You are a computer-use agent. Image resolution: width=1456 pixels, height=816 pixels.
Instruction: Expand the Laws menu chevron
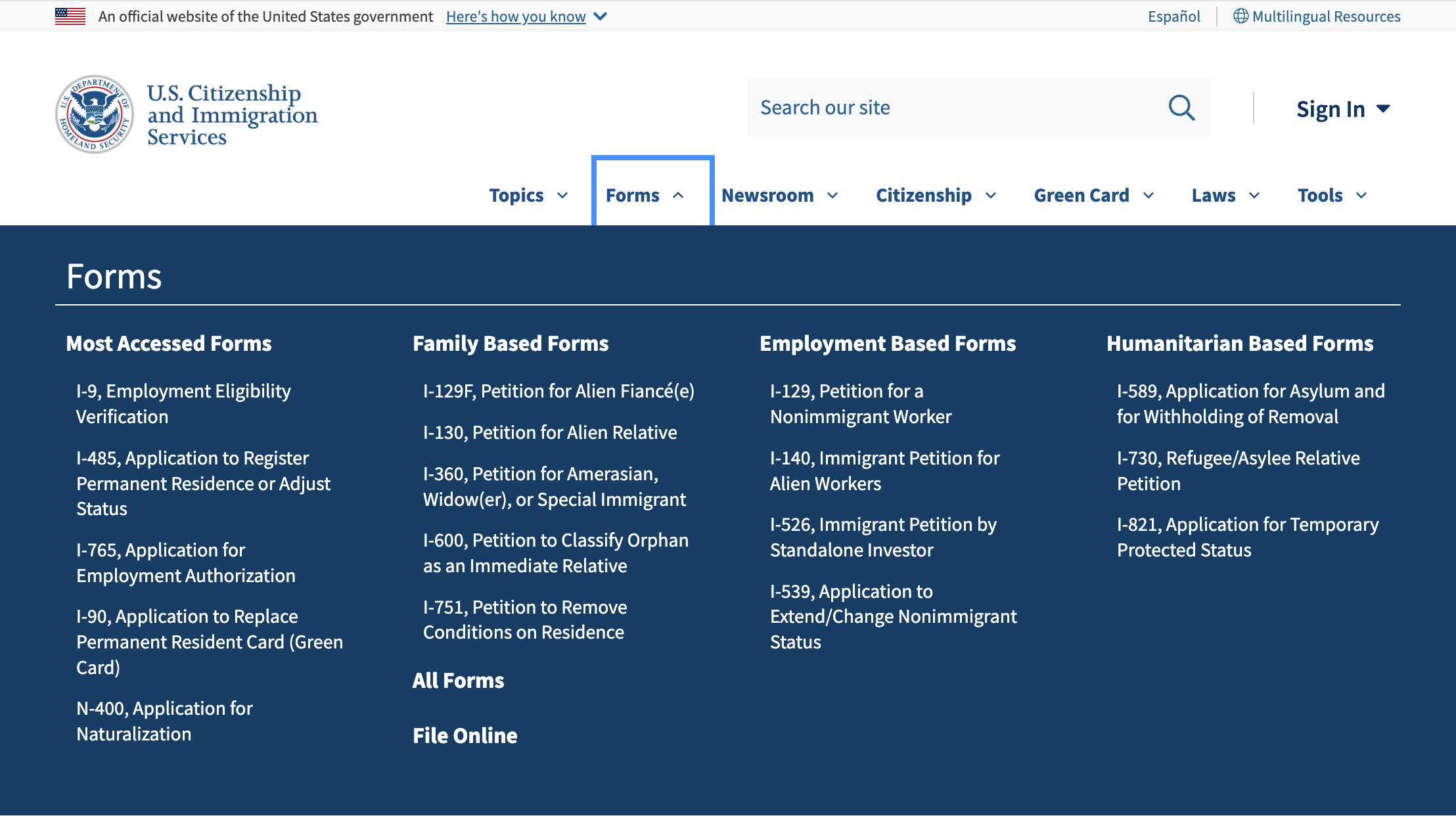pyautogui.click(x=1254, y=195)
